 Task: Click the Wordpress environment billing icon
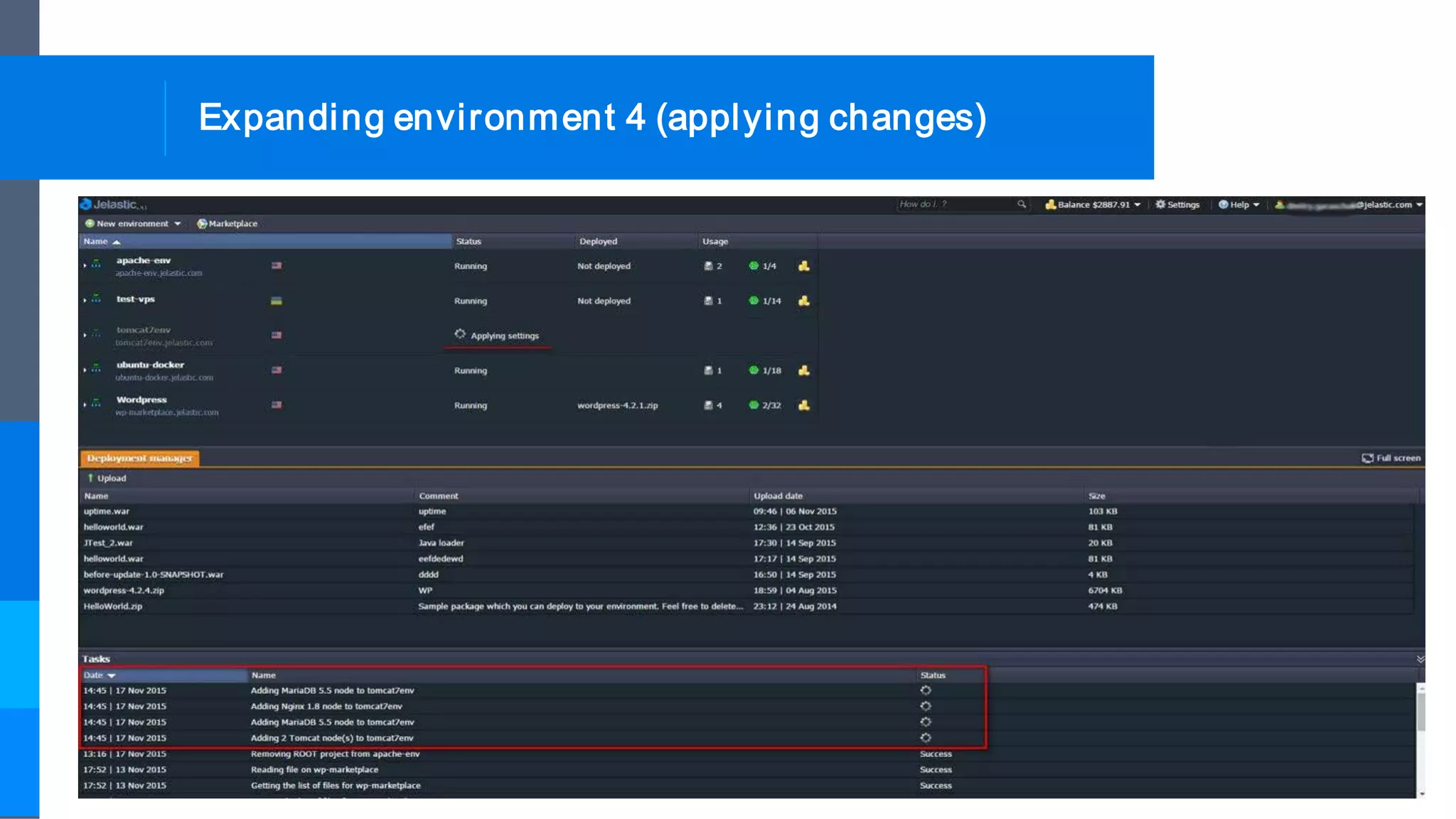click(x=803, y=405)
